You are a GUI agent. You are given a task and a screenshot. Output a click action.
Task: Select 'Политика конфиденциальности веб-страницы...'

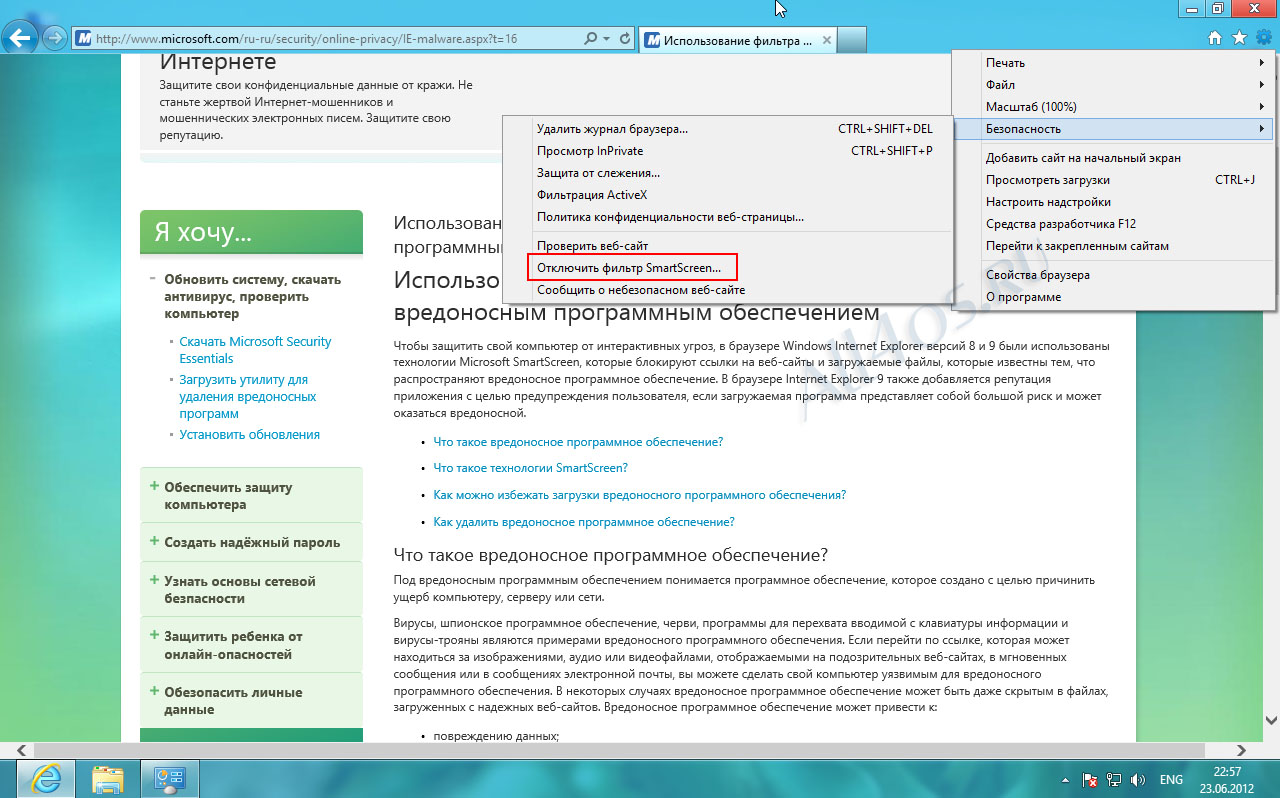(728, 216)
